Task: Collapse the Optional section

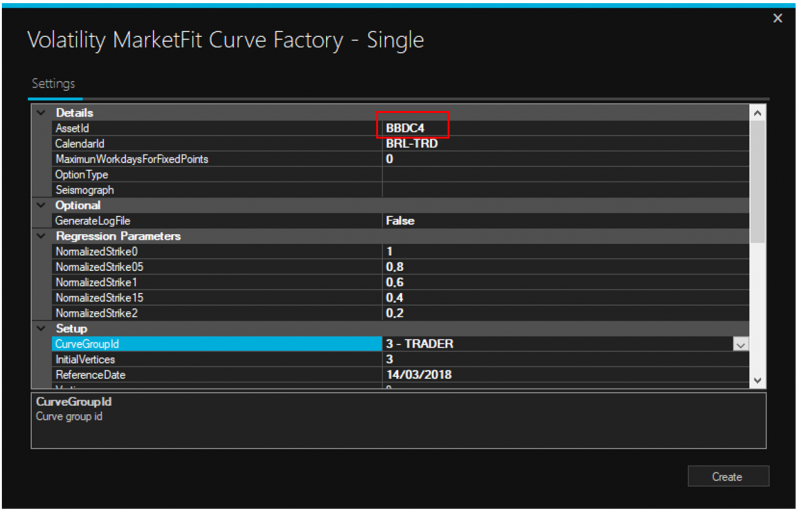Action: click(40, 205)
